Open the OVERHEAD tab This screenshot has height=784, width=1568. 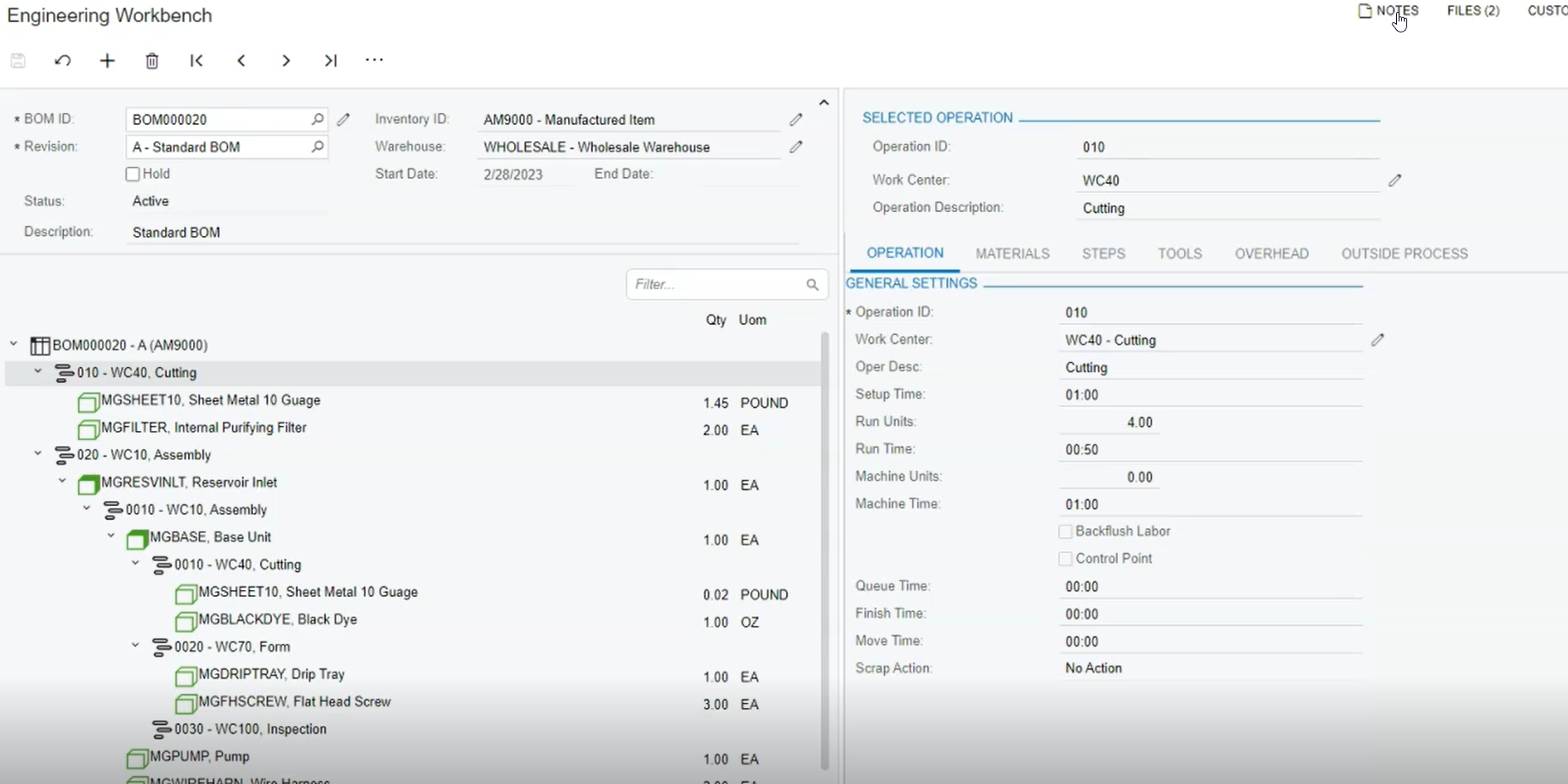[x=1271, y=254]
